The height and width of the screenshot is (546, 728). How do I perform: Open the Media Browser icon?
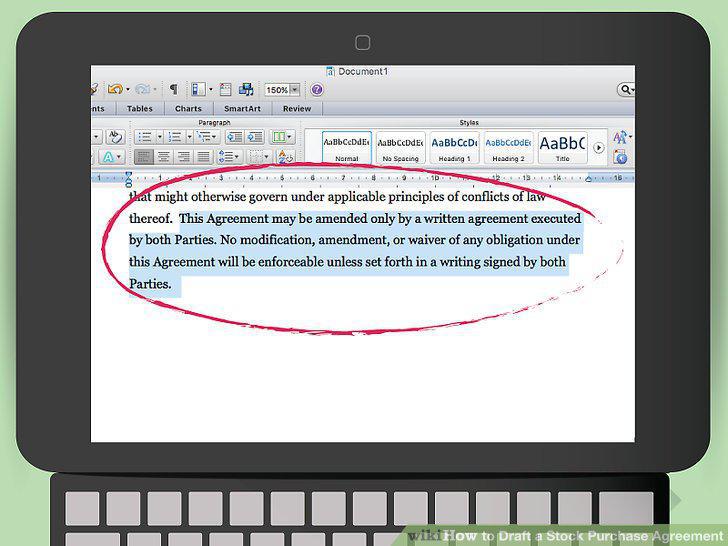[246, 89]
